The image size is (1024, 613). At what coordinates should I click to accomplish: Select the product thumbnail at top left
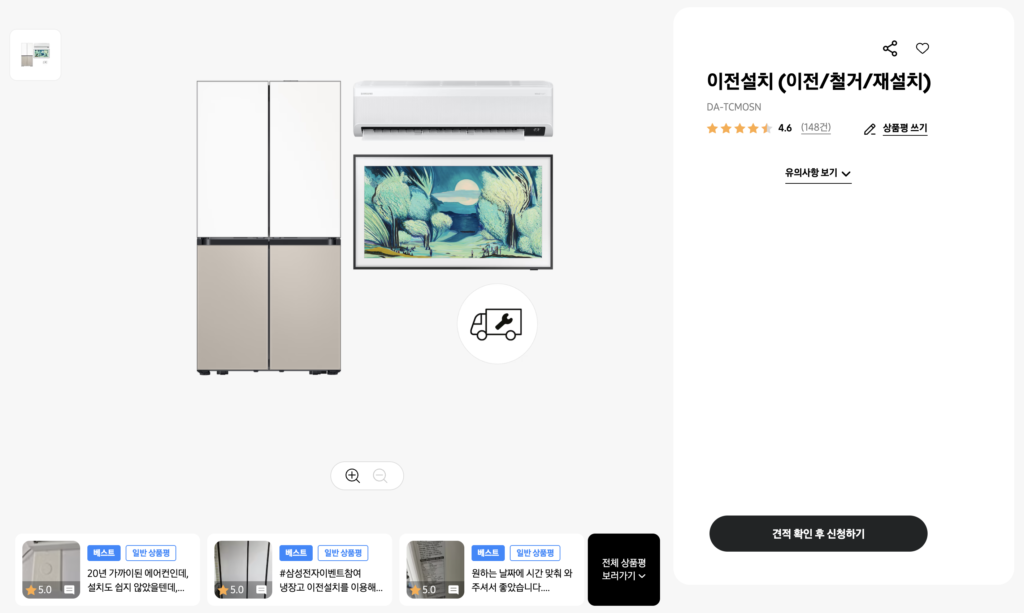[x=35, y=55]
